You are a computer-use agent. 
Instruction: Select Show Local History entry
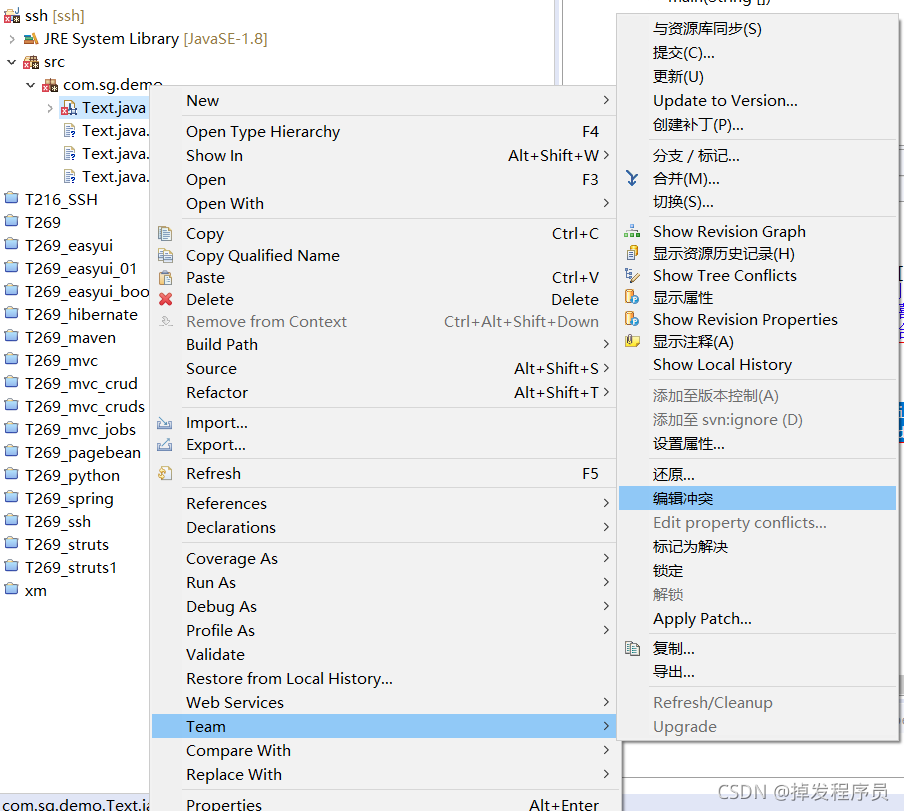tap(757, 365)
